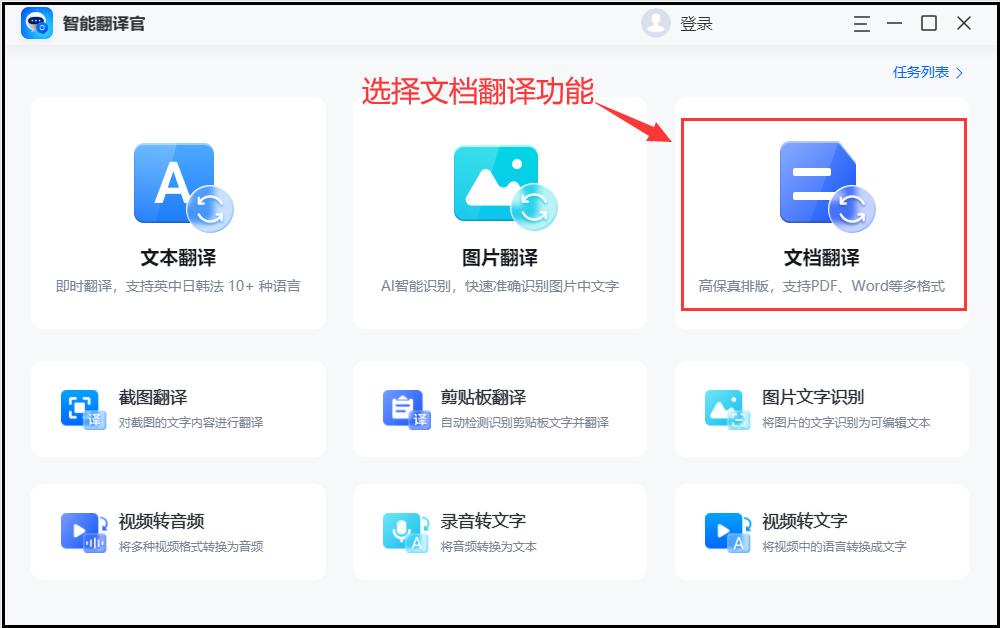Open the hamburger menu in the title bar
The image size is (1000, 628).
coord(861,22)
